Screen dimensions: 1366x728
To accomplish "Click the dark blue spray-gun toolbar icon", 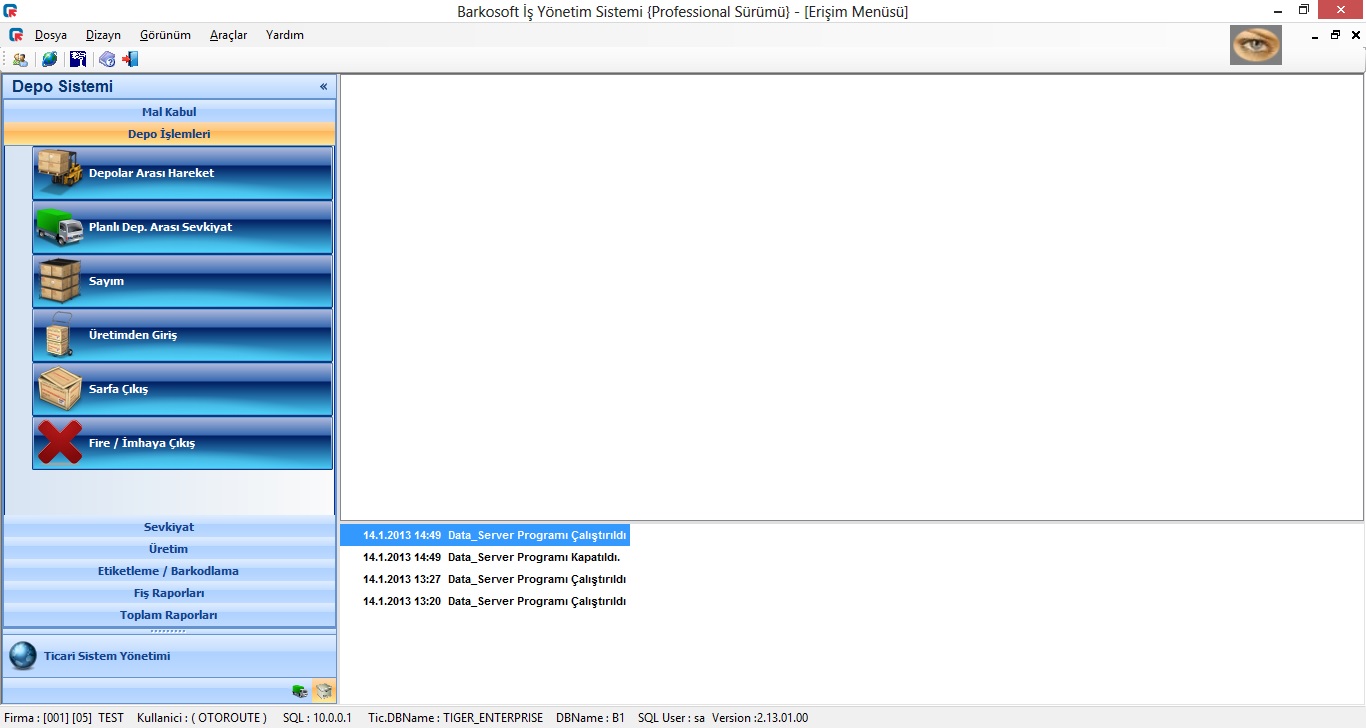I will pos(78,59).
